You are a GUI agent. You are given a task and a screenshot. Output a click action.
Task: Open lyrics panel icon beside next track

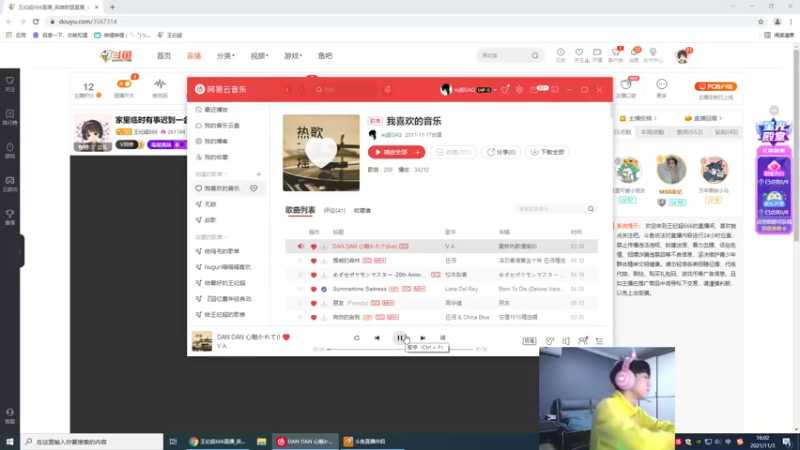pos(442,338)
